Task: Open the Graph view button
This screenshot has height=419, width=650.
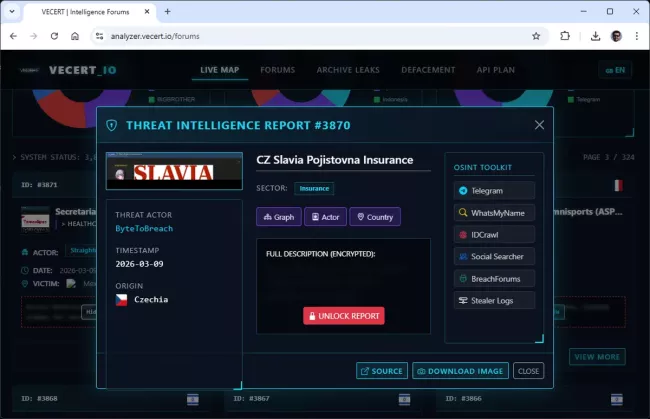Action: [x=278, y=216]
